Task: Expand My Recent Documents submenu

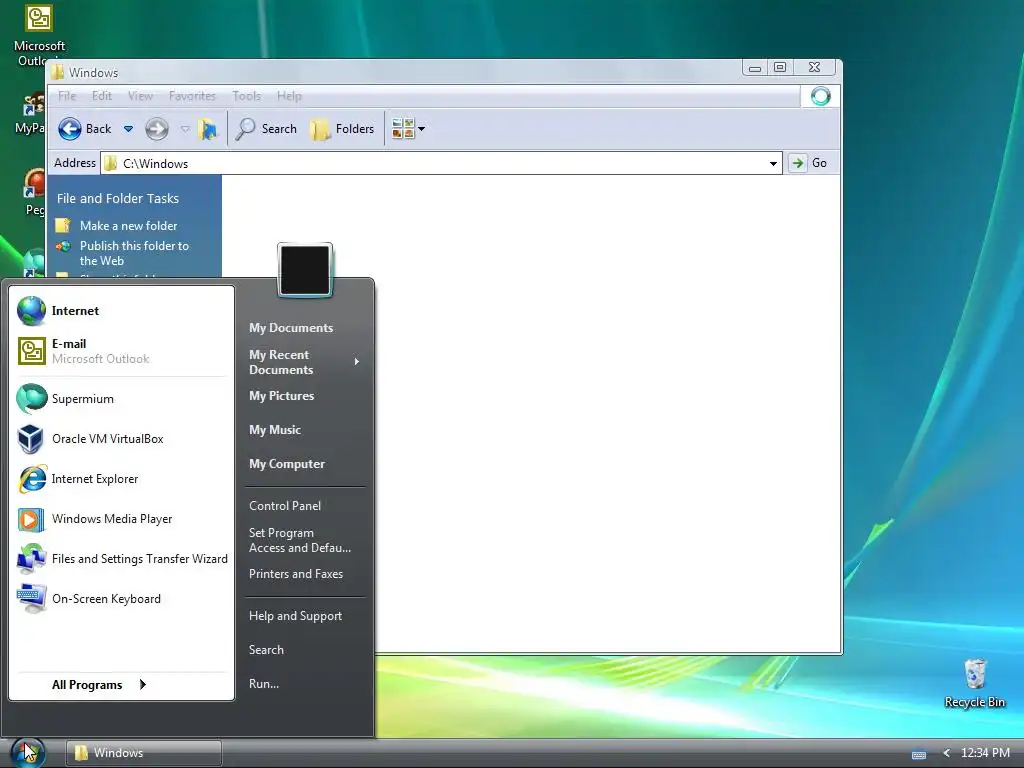Action: (x=357, y=362)
